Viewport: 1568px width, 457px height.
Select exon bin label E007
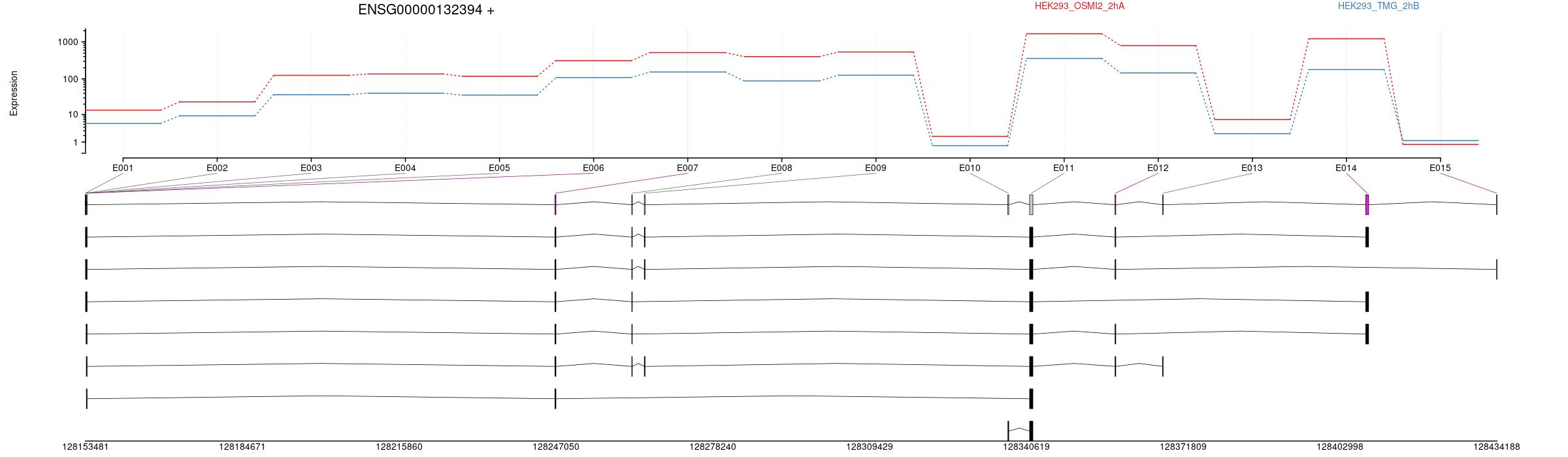pos(687,168)
